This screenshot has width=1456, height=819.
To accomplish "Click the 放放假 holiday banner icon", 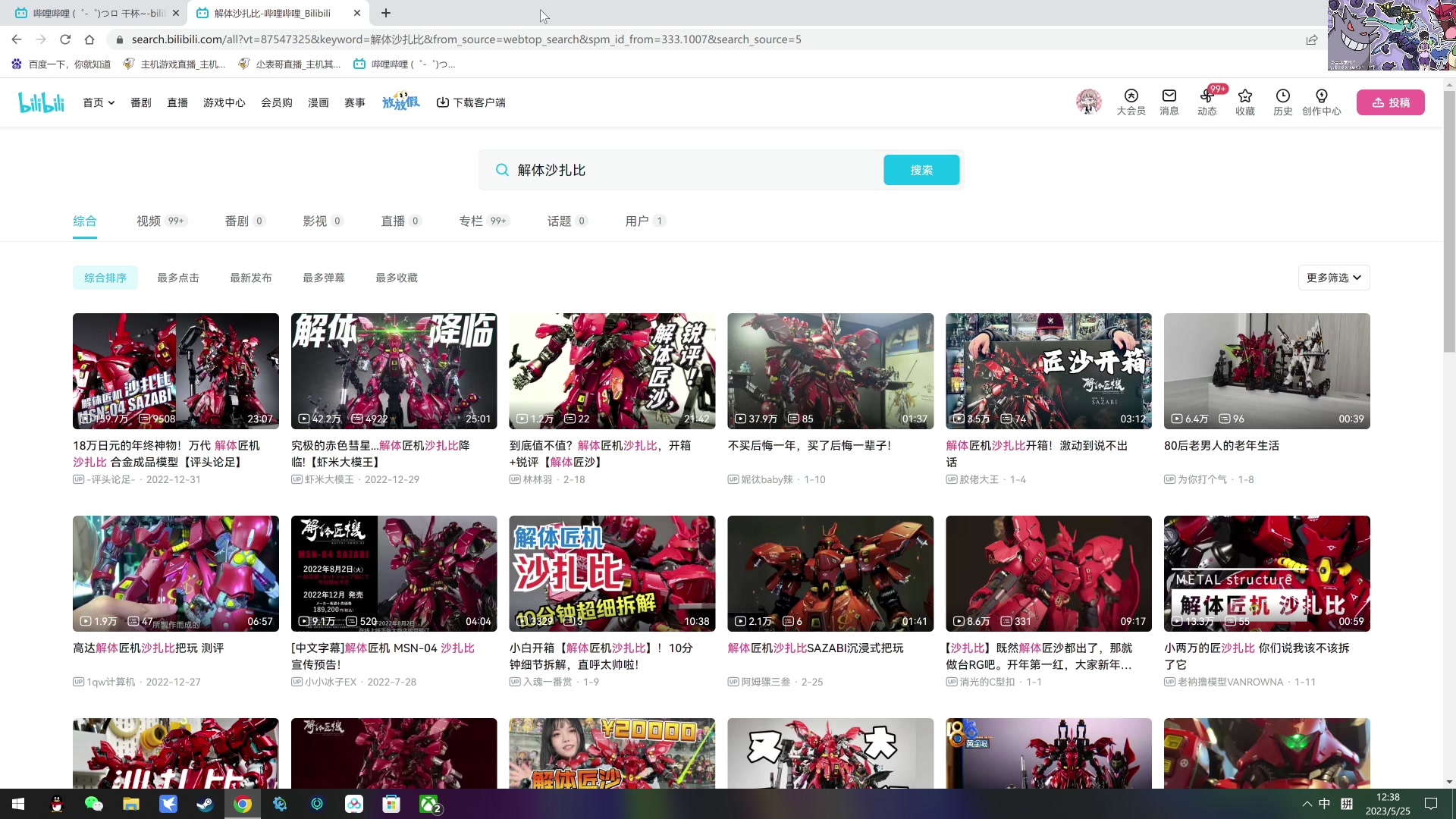I will tap(400, 102).
